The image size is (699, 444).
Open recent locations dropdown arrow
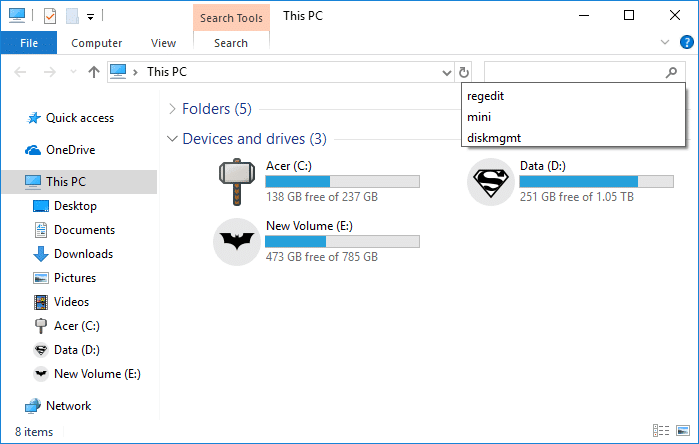74,71
